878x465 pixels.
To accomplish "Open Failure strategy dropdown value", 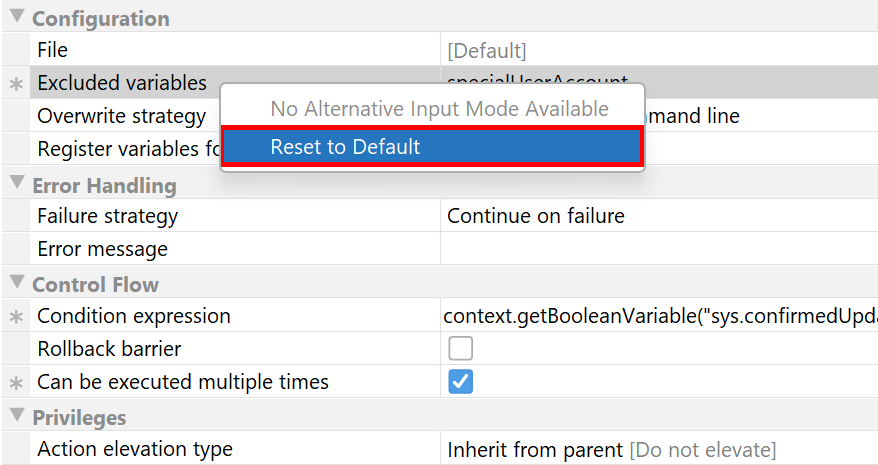I will 659,216.
